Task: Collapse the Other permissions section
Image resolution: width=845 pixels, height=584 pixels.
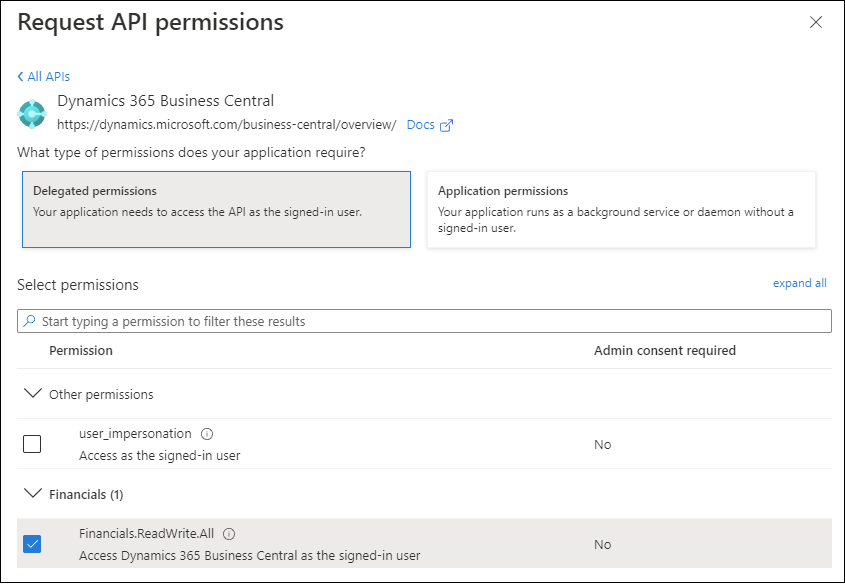Action: tap(32, 394)
